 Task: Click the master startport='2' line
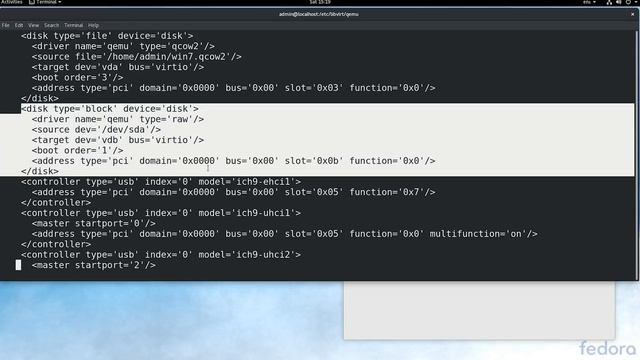click(94, 265)
